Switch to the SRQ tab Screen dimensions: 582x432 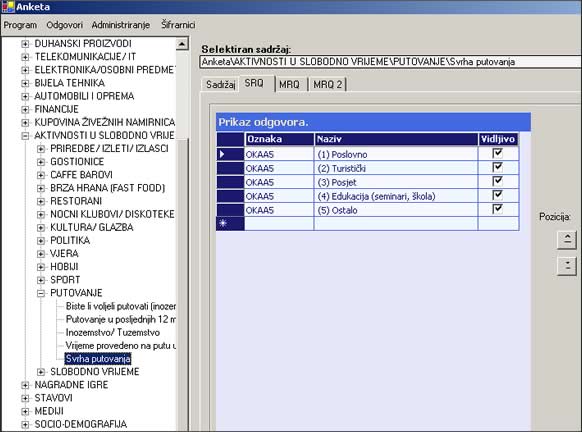(x=255, y=83)
